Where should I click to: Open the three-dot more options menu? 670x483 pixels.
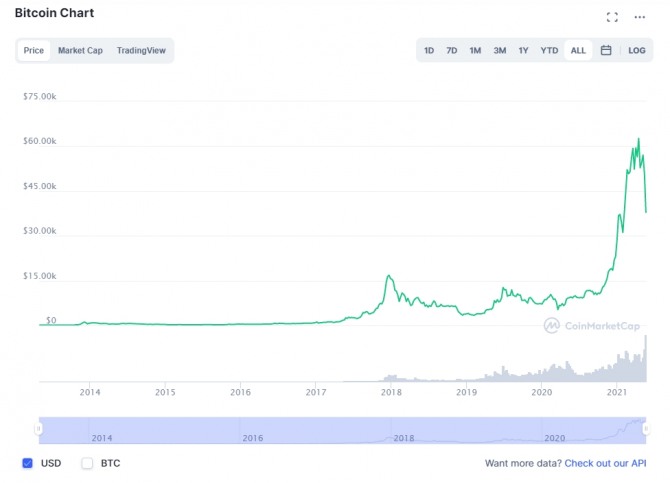(640, 17)
